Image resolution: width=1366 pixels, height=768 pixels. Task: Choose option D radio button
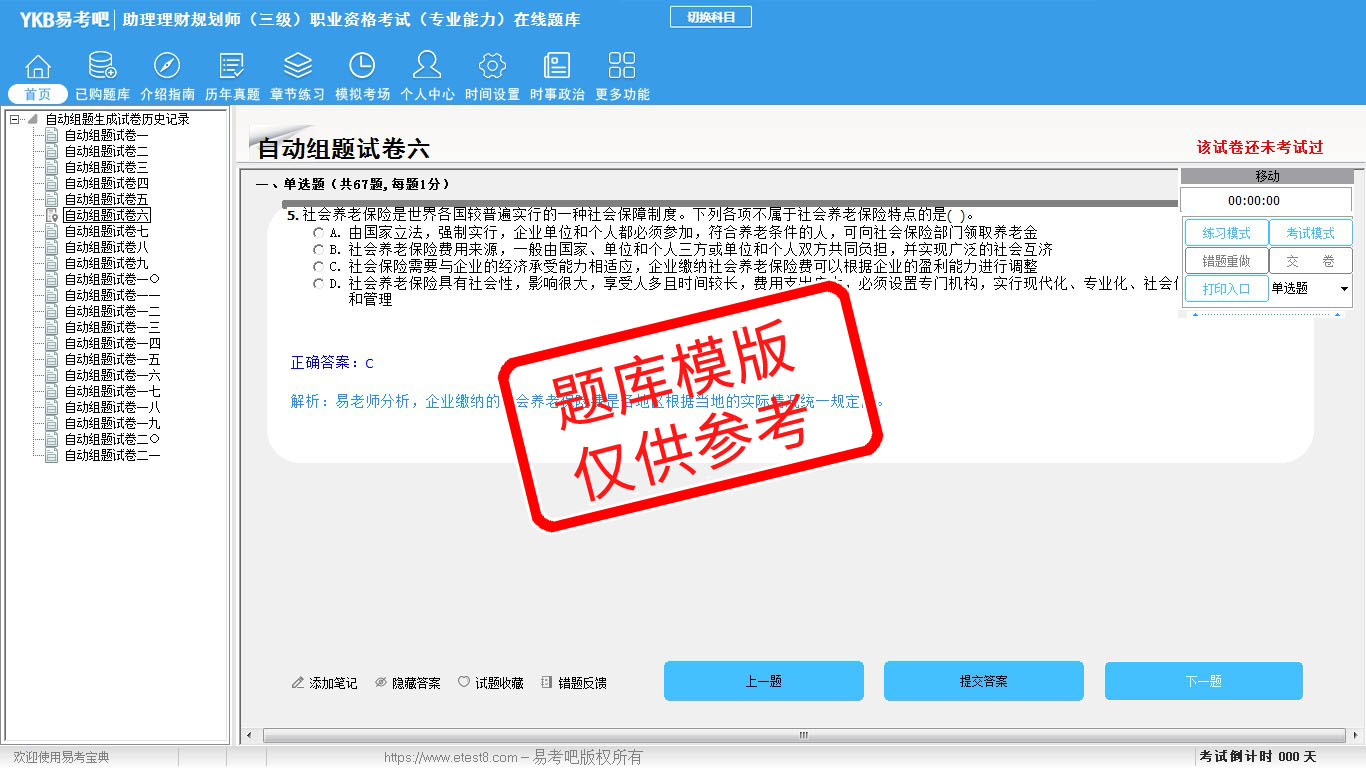[x=319, y=284]
